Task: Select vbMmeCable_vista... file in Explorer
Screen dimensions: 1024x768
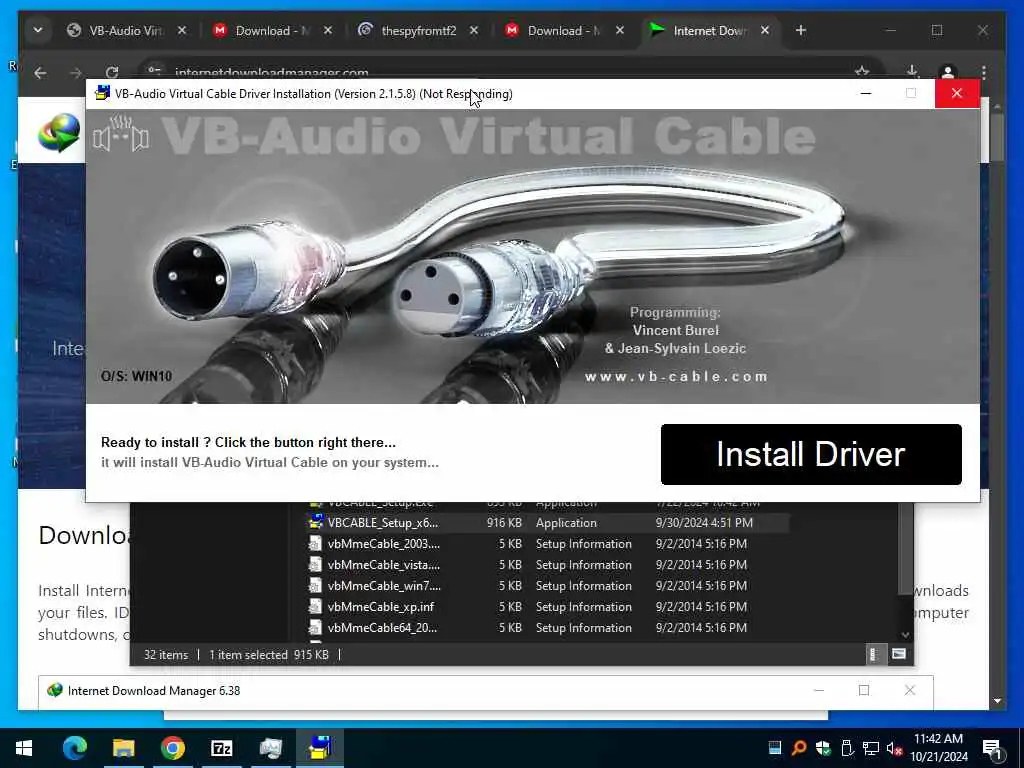Action: (x=384, y=564)
